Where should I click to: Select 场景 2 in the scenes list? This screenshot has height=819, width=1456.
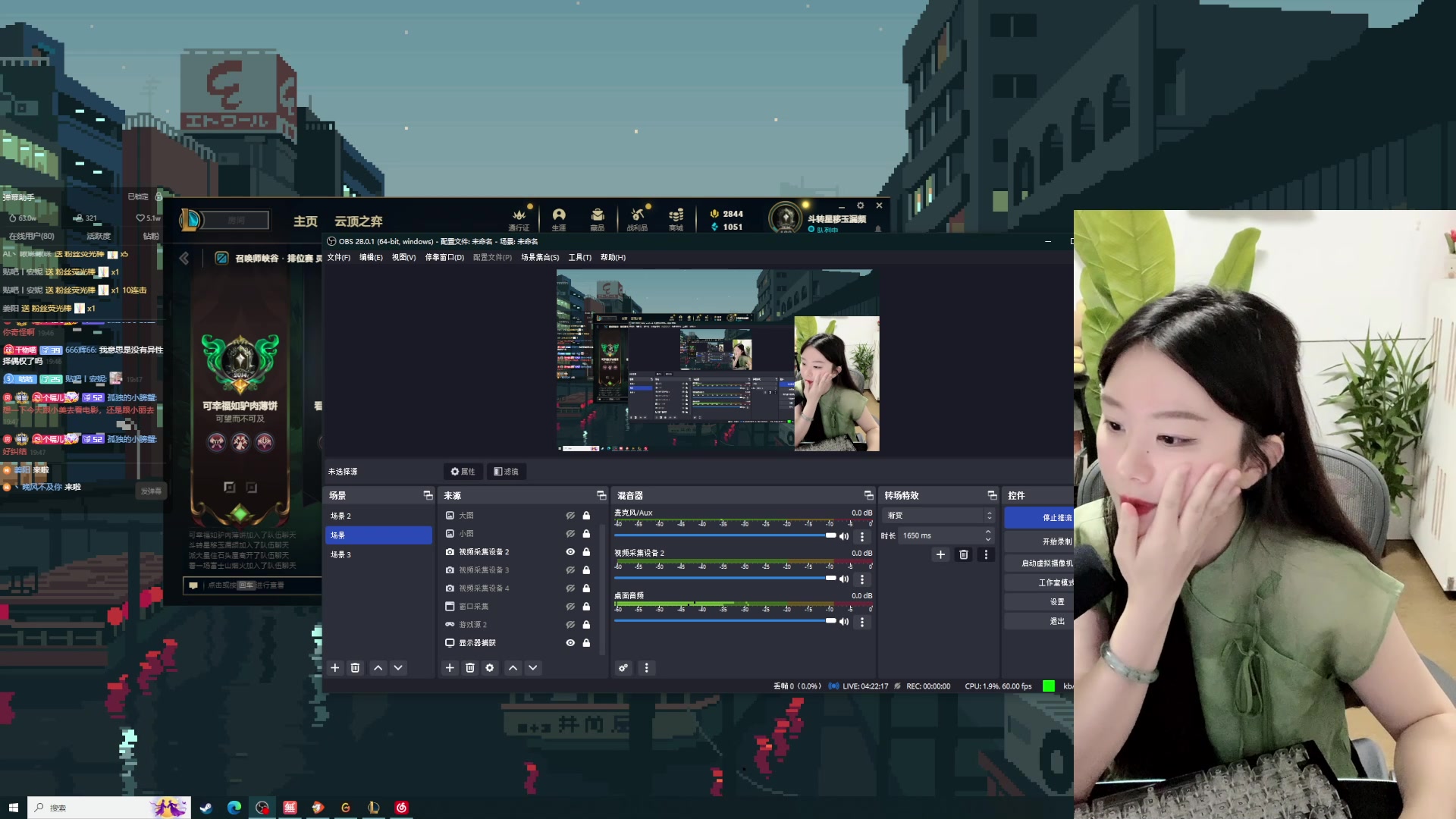378,516
